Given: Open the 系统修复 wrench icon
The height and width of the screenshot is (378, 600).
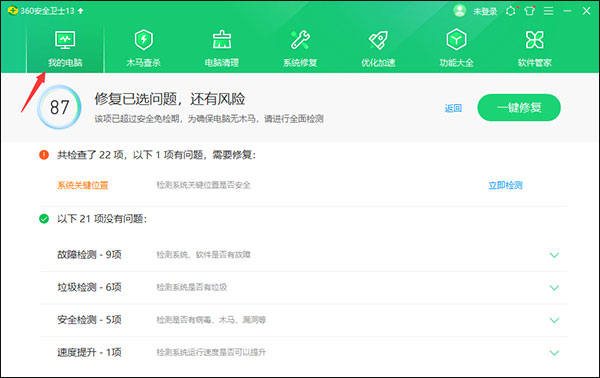Looking at the screenshot, I should [x=300, y=40].
